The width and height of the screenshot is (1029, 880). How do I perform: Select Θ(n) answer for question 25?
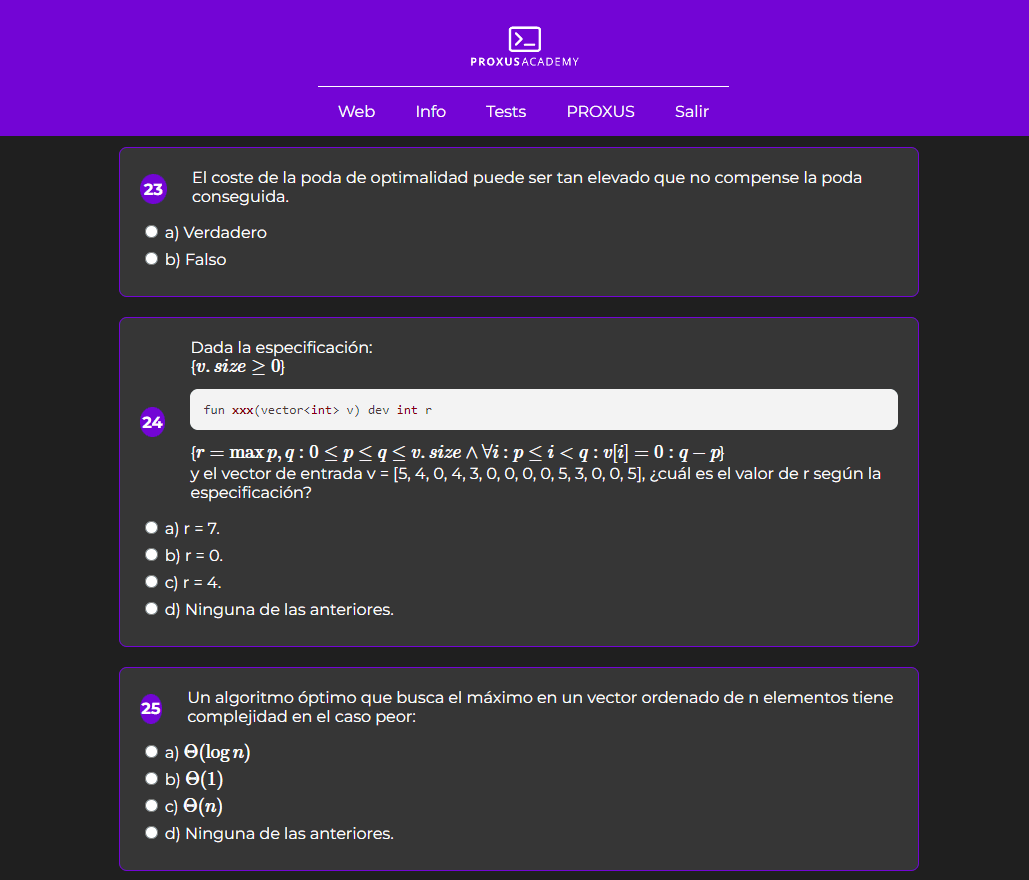(152, 806)
